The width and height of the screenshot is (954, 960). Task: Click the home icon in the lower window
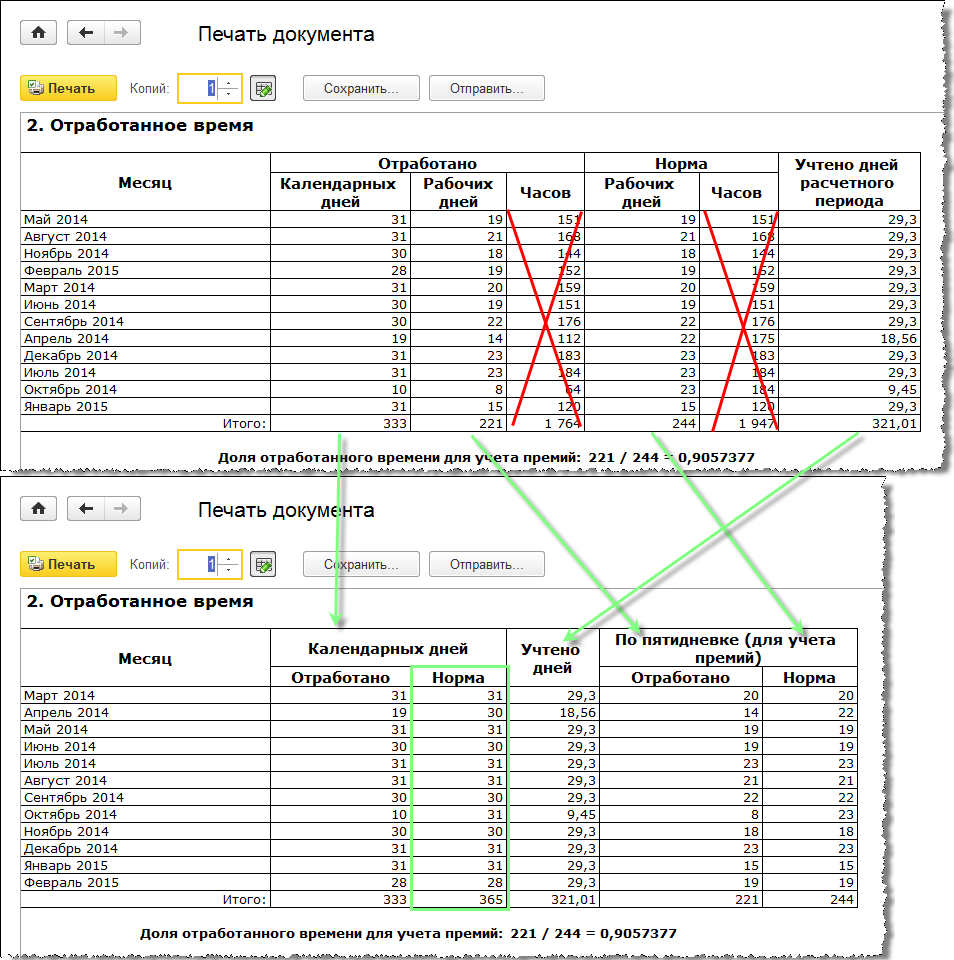point(39,509)
